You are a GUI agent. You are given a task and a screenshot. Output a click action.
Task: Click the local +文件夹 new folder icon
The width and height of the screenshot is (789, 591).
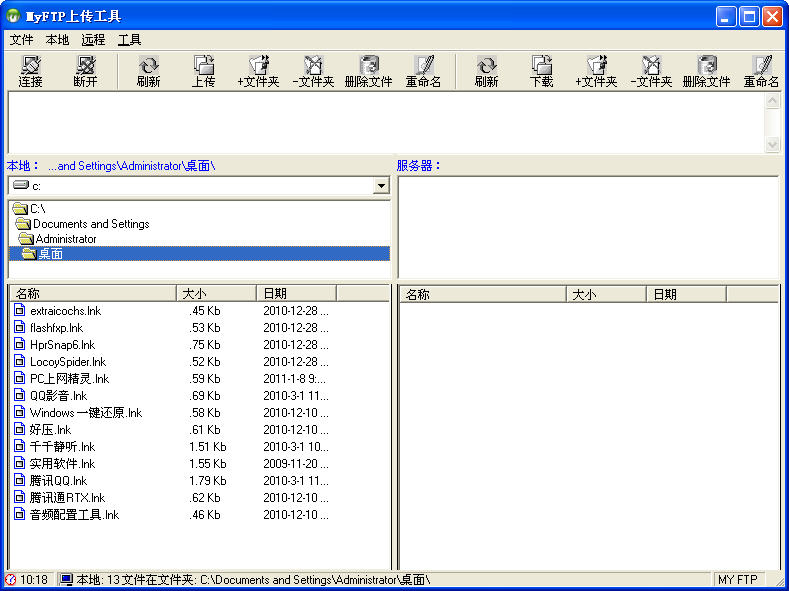258,71
